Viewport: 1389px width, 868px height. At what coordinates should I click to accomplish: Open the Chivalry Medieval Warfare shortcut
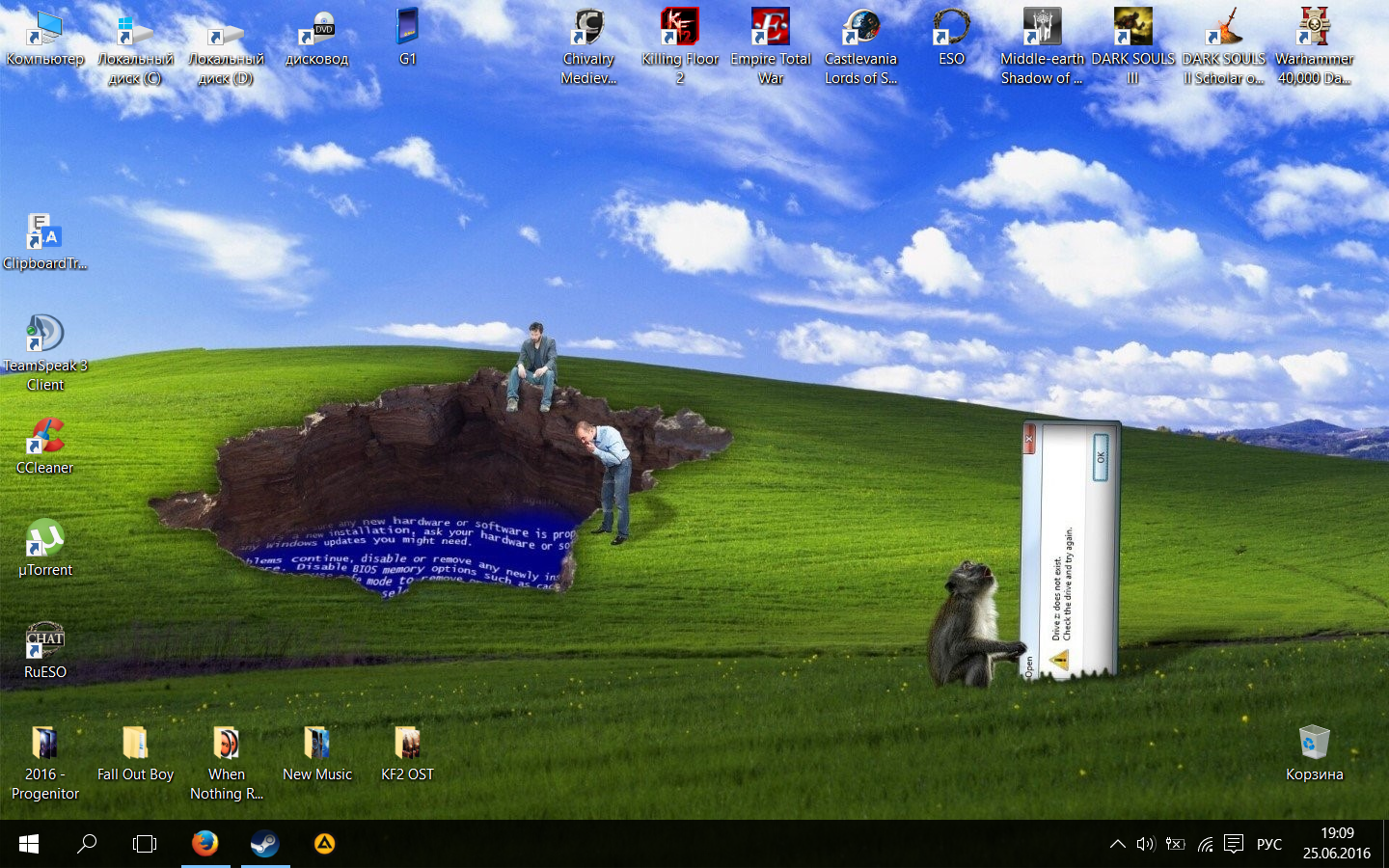click(588, 29)
